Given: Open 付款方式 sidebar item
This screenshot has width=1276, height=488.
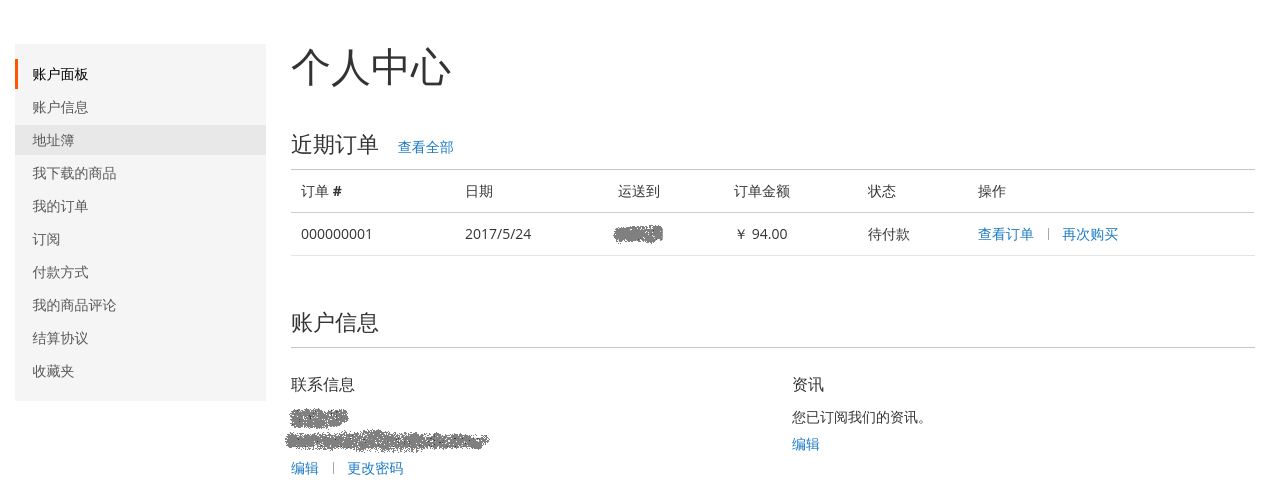Looking at the screenshot, I should [x=140, y=272].
